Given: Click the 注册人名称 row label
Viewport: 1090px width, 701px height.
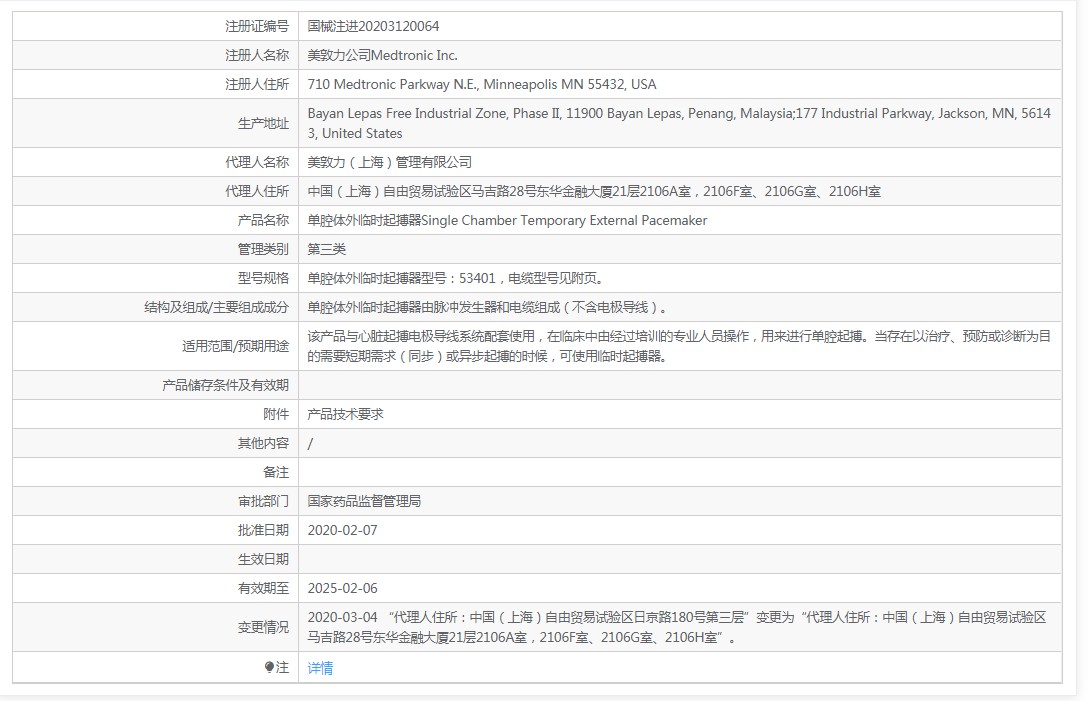Looking at the screenshot, I should coord(257,56).
